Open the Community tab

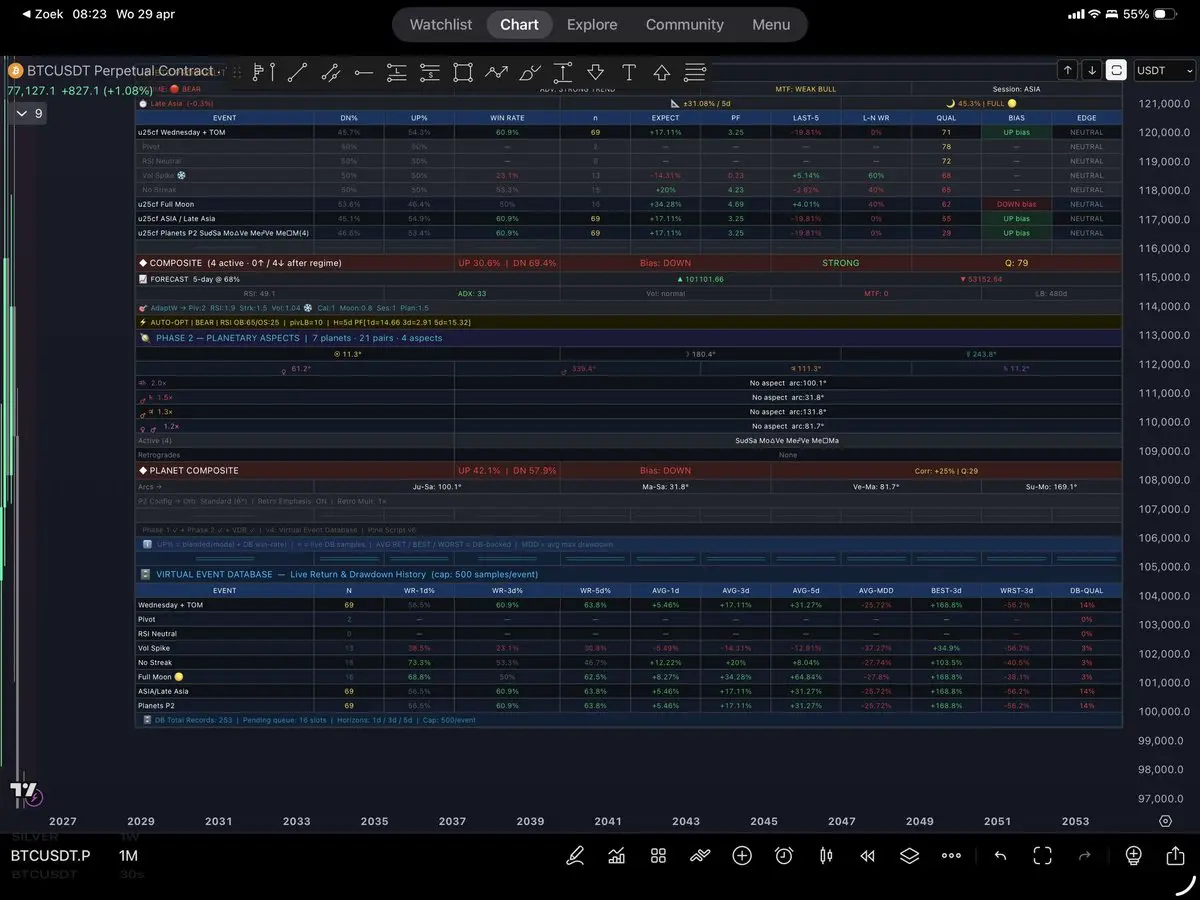click(684, 25)
